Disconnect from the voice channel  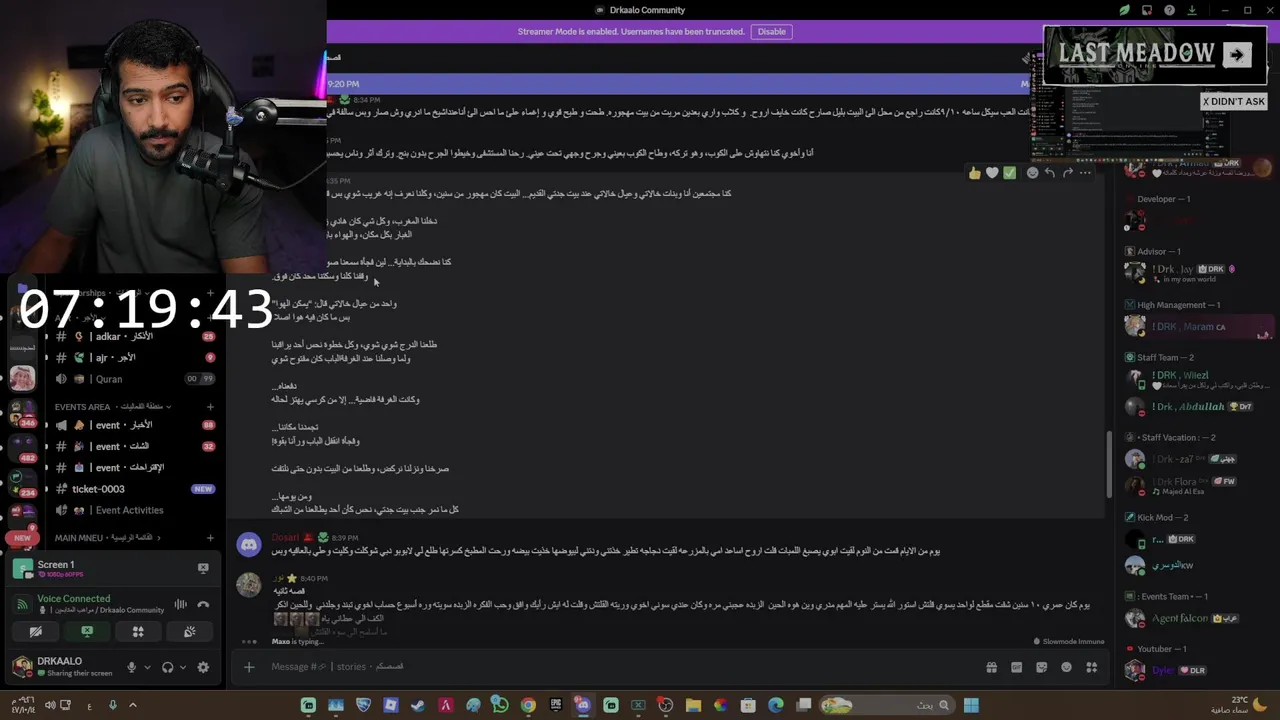203,604
